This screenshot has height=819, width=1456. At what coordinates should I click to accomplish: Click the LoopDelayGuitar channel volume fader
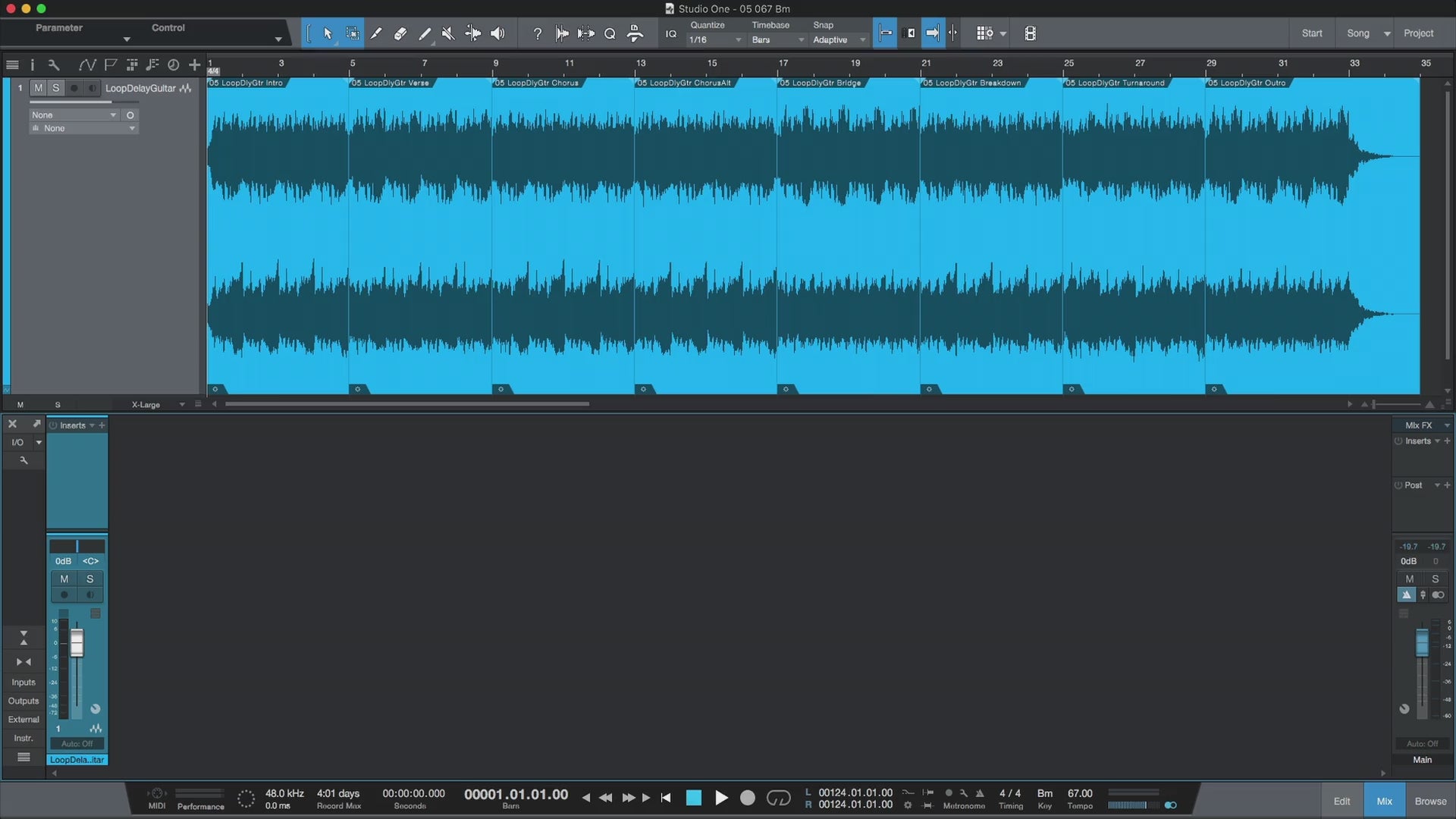pos(77,643)
